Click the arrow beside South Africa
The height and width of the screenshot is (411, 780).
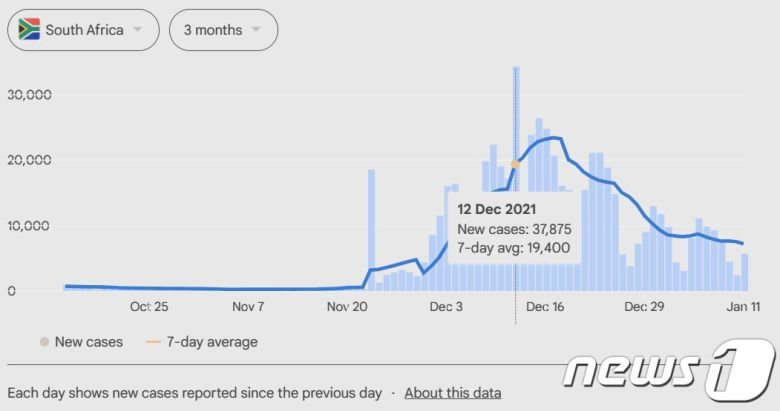(x=137, y=30)
